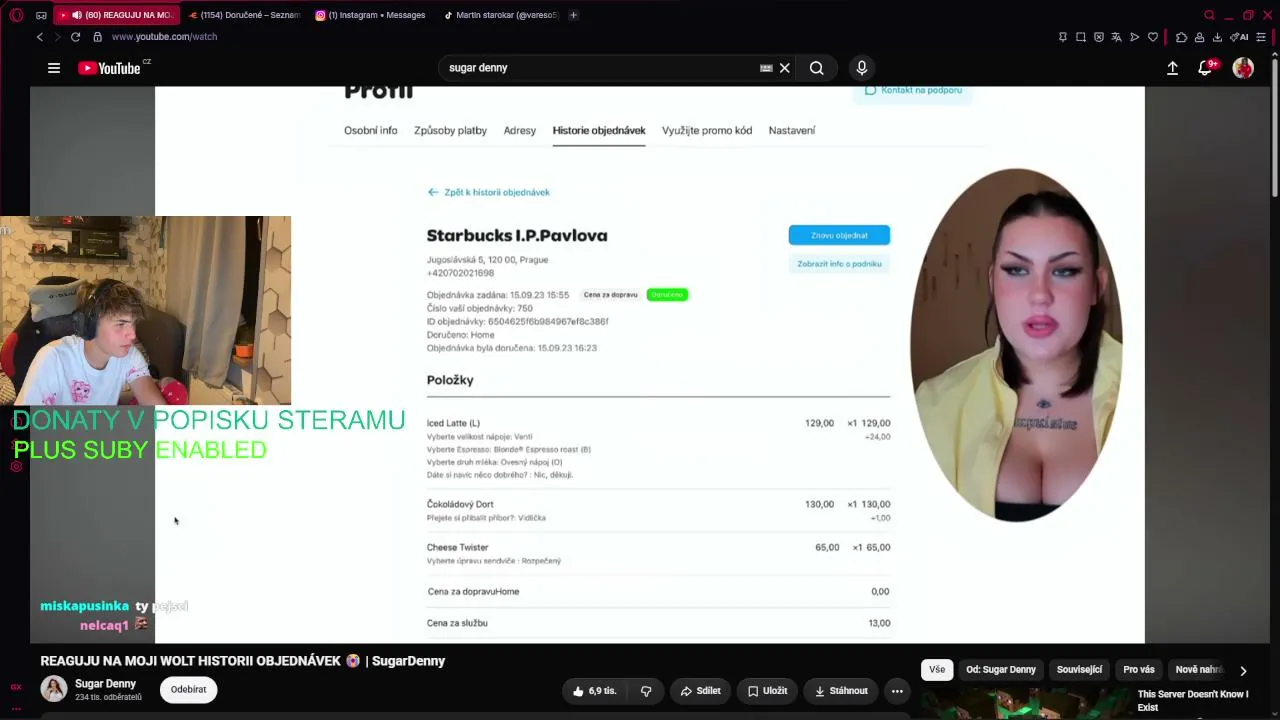1280x720 pixels.
Task: Click the Cheese Twister item text
Action: 458,547
